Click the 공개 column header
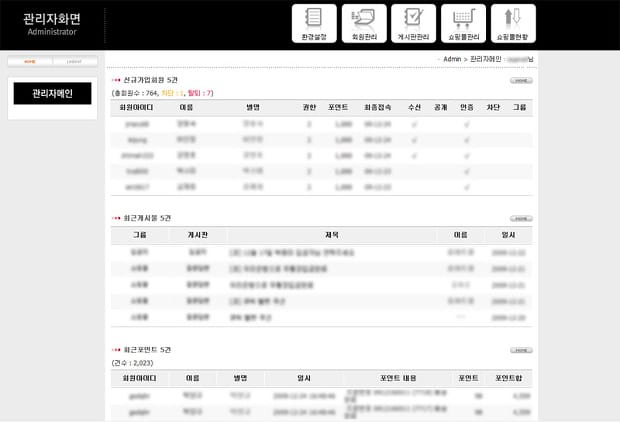The width and height of the screenshot is (620, 422). (x=440, y=108)
